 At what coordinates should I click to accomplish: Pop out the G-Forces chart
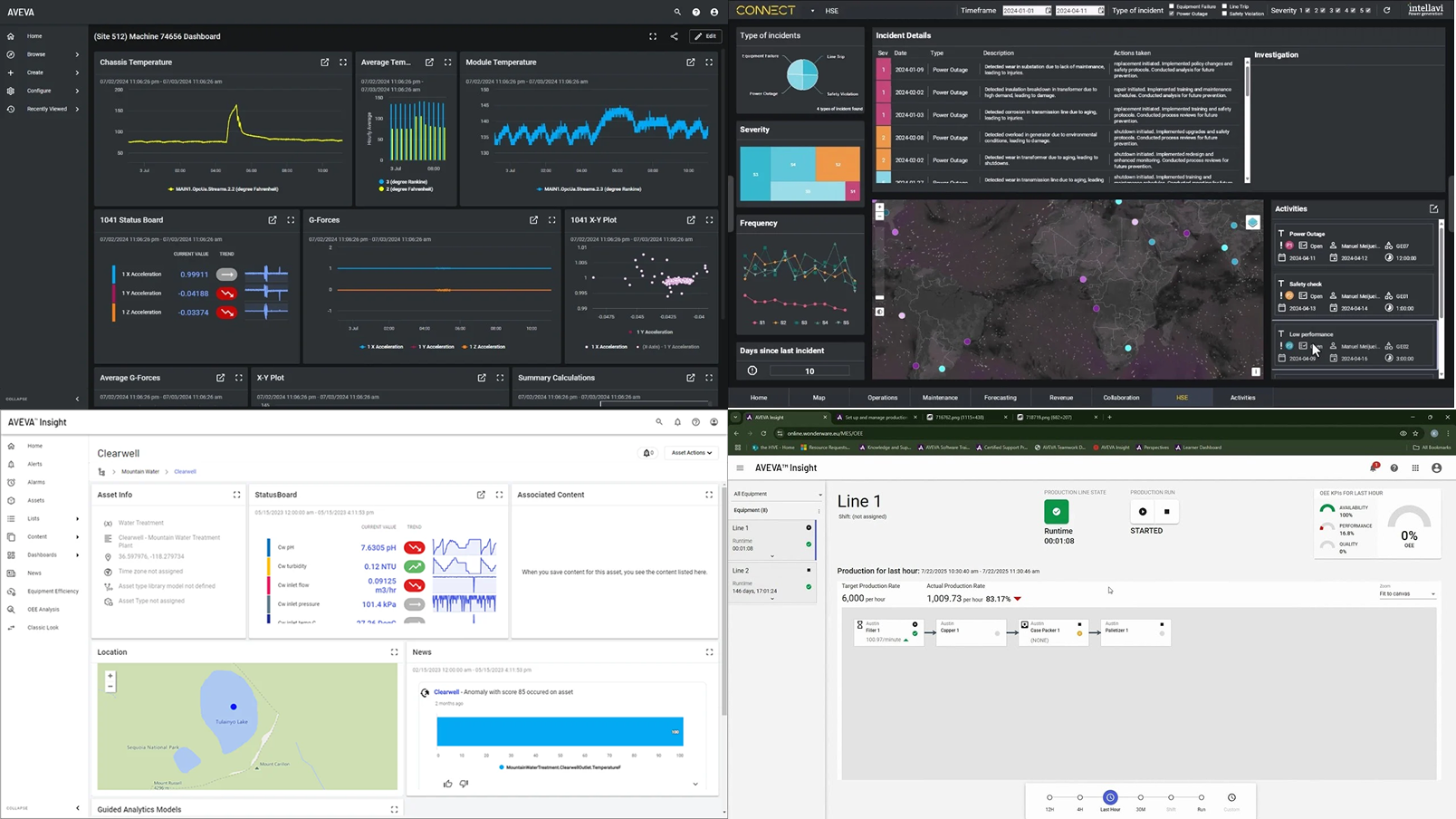click(534, 220)
